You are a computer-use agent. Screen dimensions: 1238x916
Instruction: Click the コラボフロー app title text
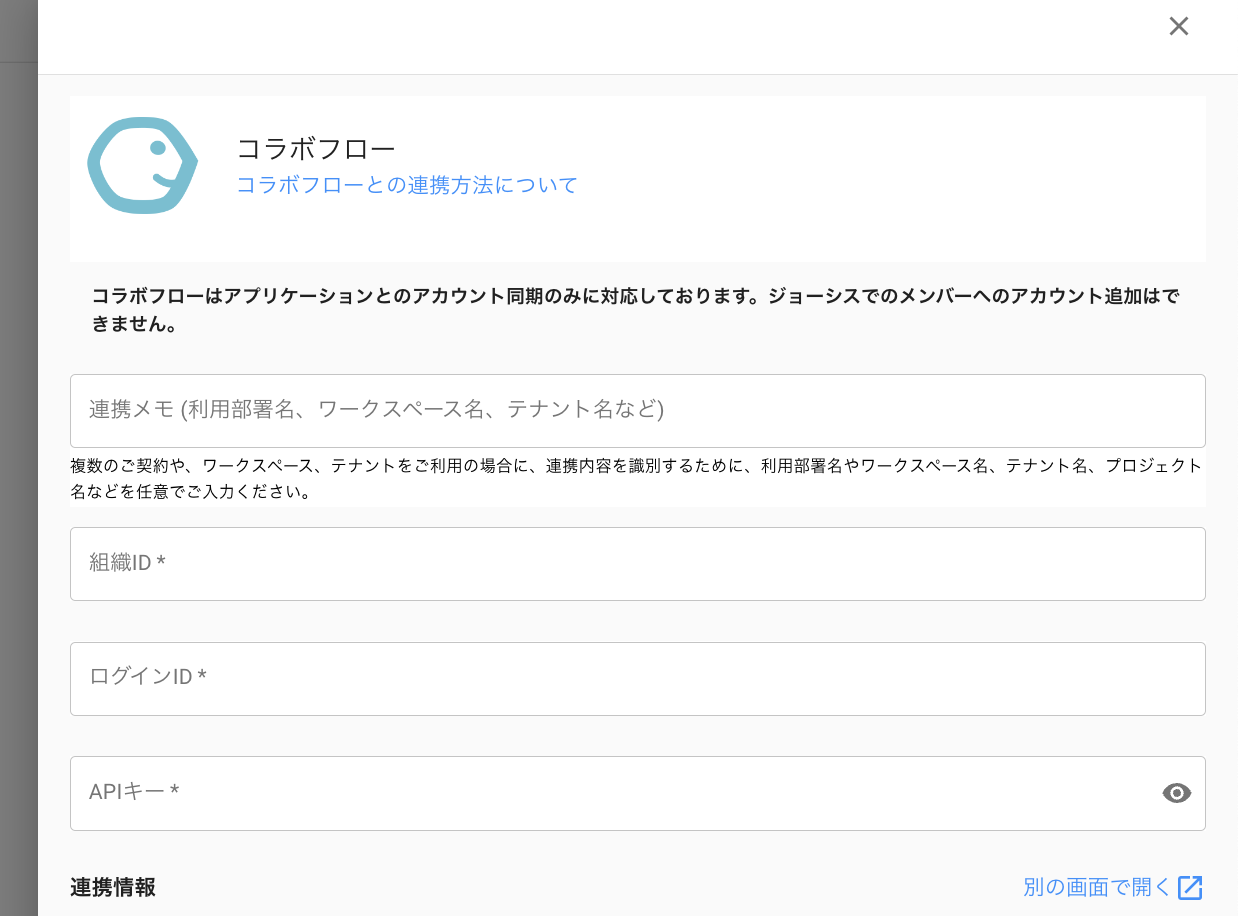[x=316, y=149]
